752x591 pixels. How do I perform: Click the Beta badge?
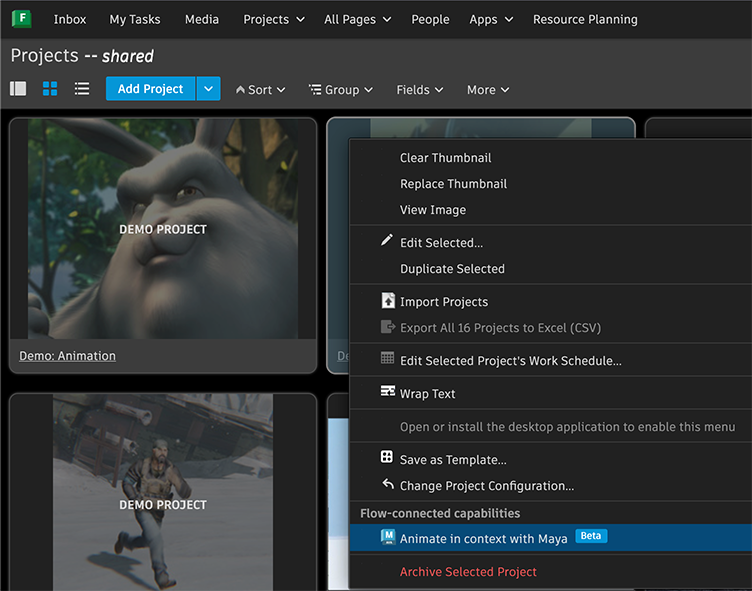click(x=591, y=536)
